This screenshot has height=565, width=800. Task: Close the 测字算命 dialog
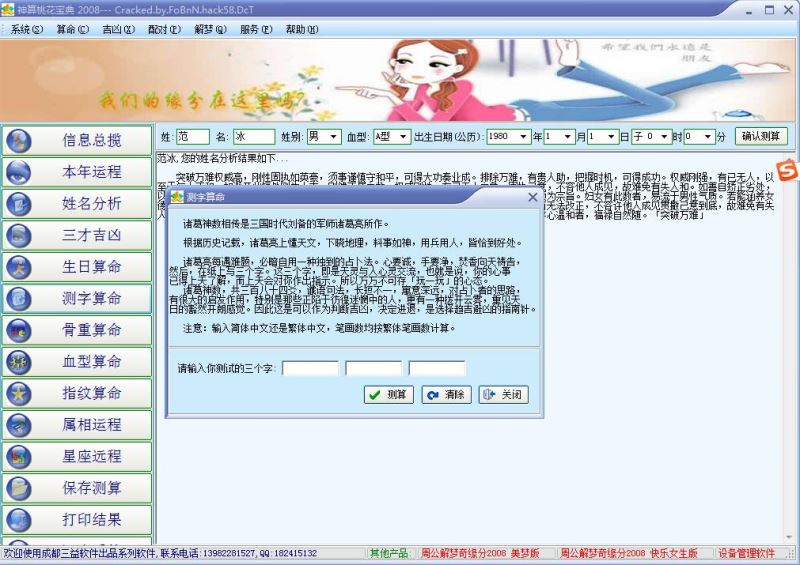click(533, 197)
